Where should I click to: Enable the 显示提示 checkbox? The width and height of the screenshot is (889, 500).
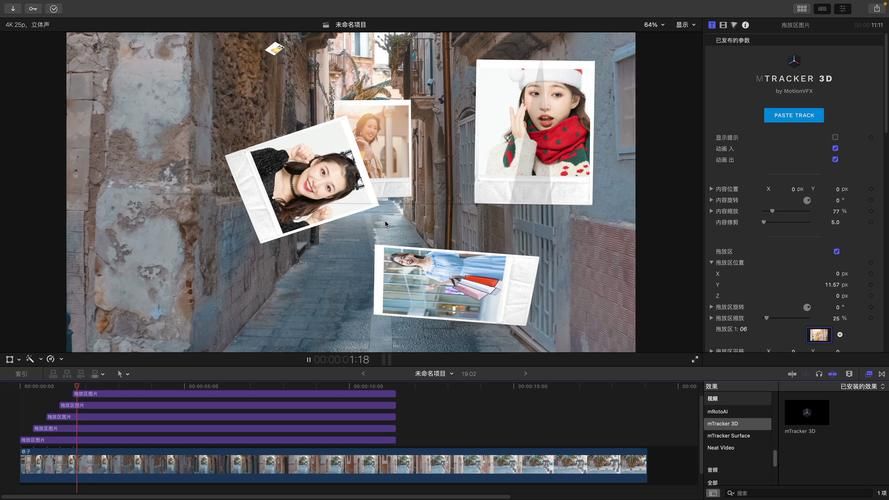pos(835,137)
